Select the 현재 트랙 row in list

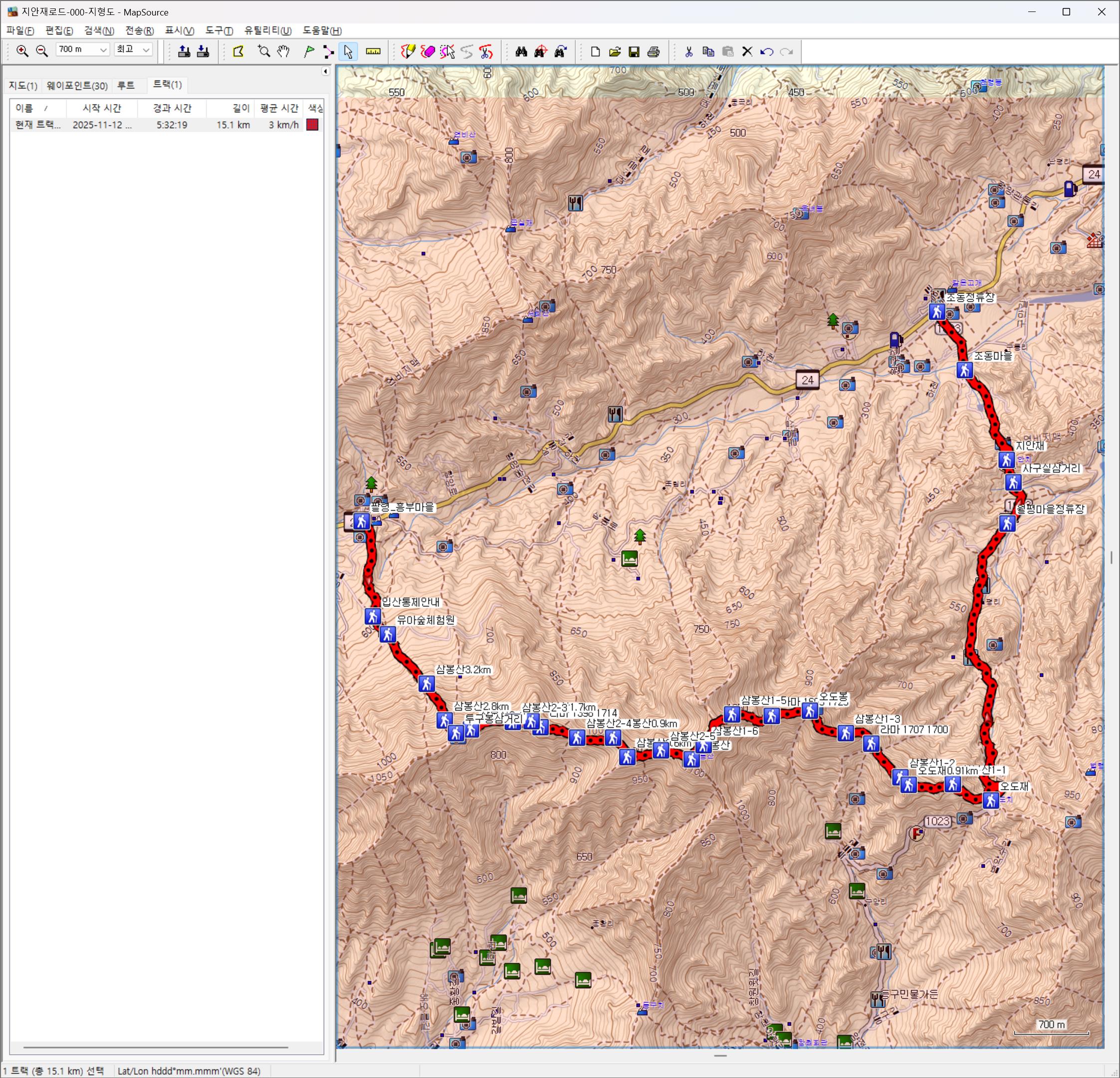pos(38,125)
